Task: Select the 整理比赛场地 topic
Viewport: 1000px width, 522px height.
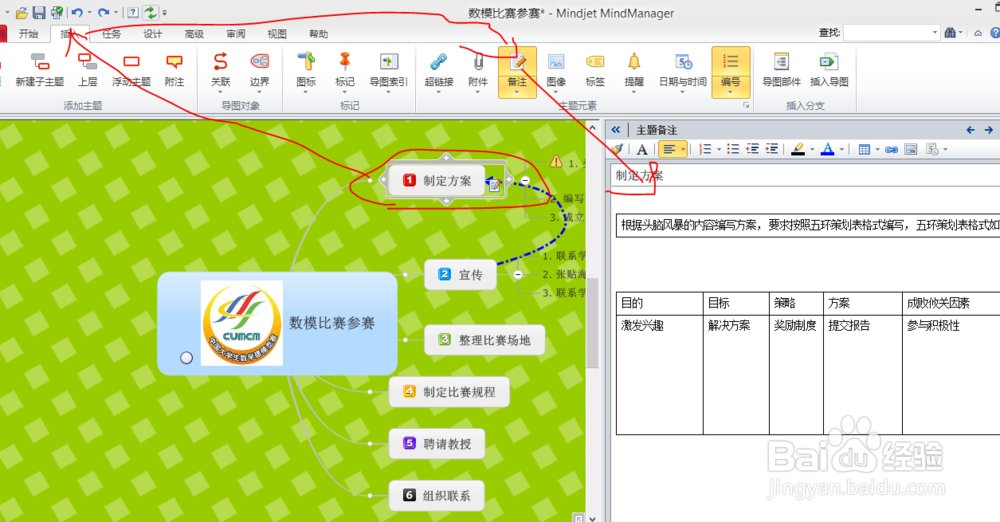Action: tap(485, 340)
